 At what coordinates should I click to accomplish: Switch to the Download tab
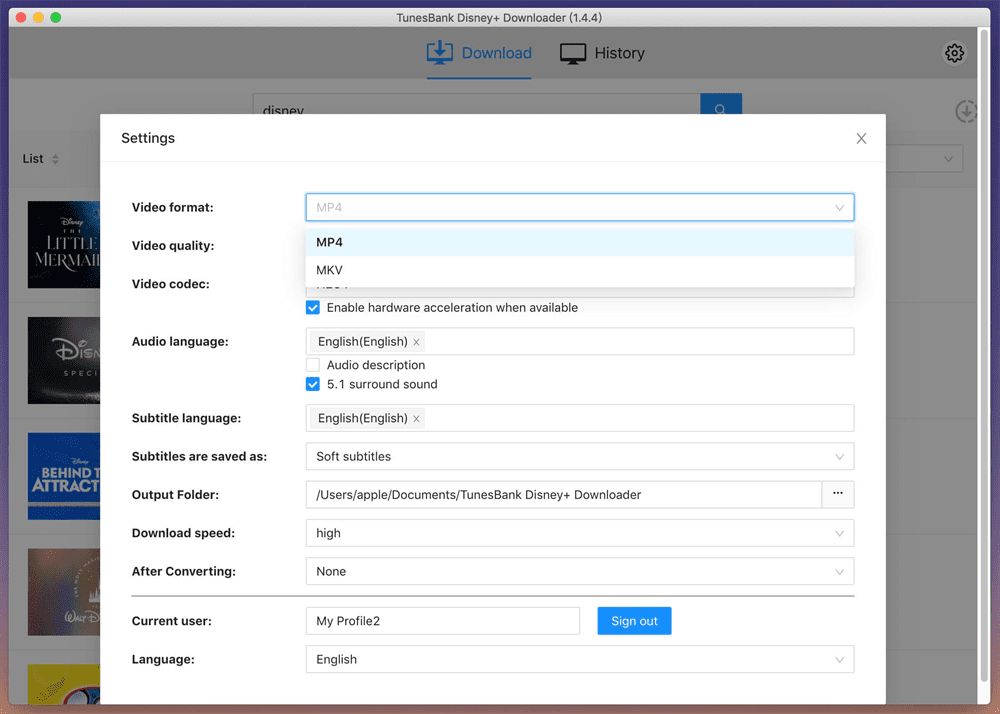tap(479, 53)
